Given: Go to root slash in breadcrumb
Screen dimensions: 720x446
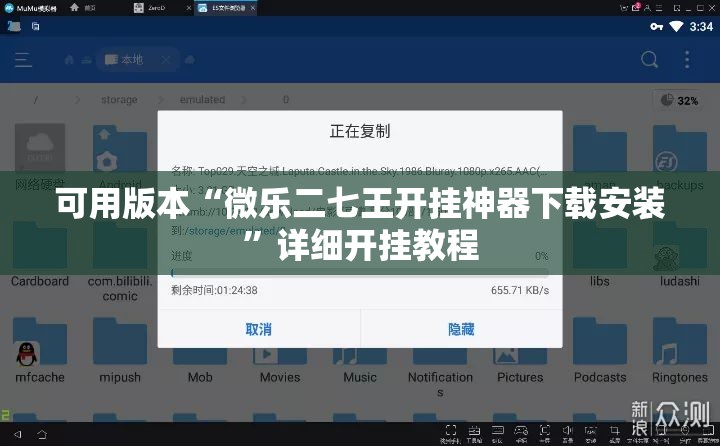Looking at the screenshot, I should 36,100.
